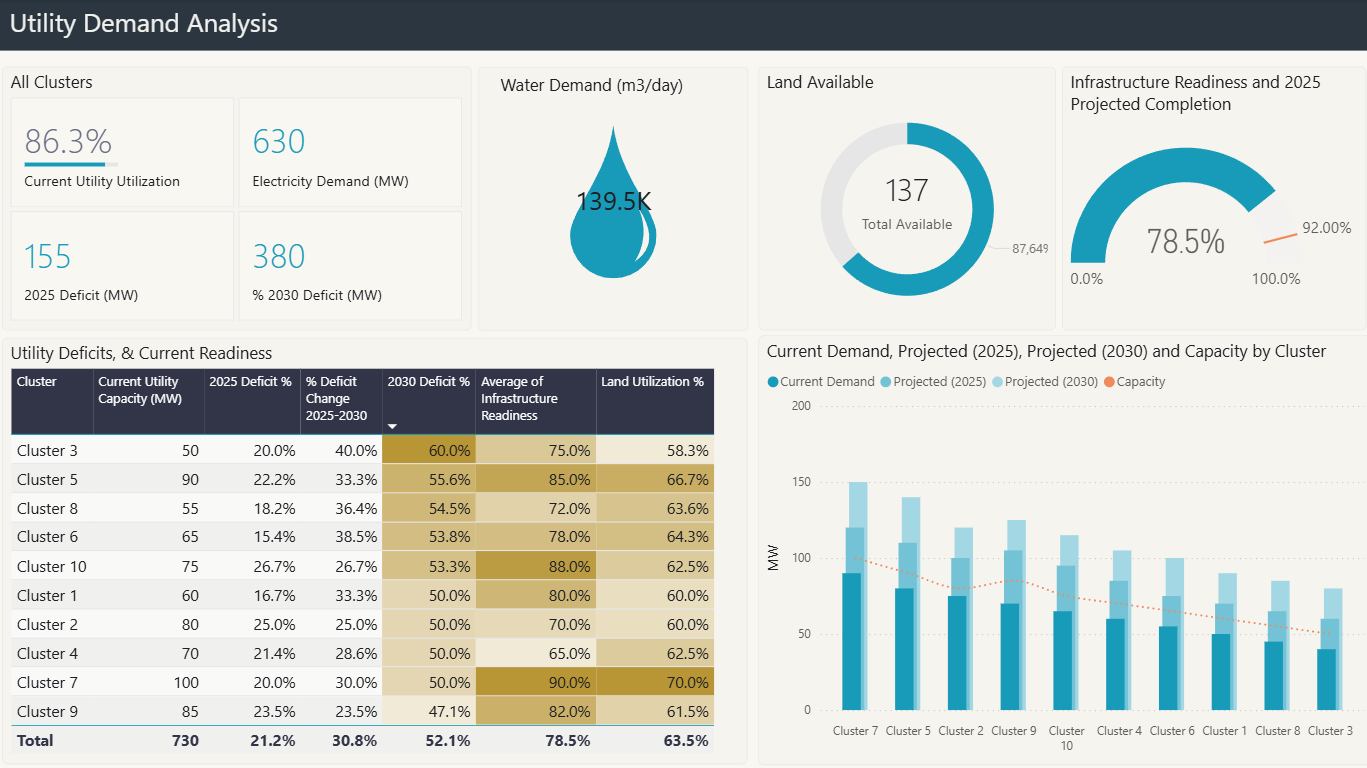Select the Cluster 3 row in table
The image size is (1367, 768).
pyautogui.click(x=47, y=451)
